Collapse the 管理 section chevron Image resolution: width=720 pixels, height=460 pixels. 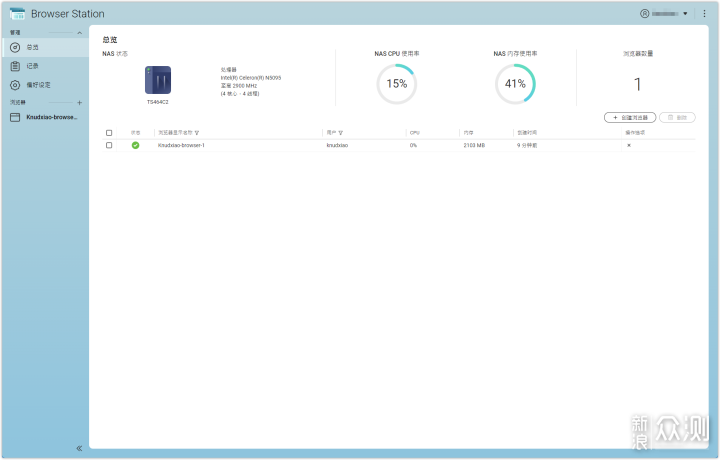(x=79, y=33)
